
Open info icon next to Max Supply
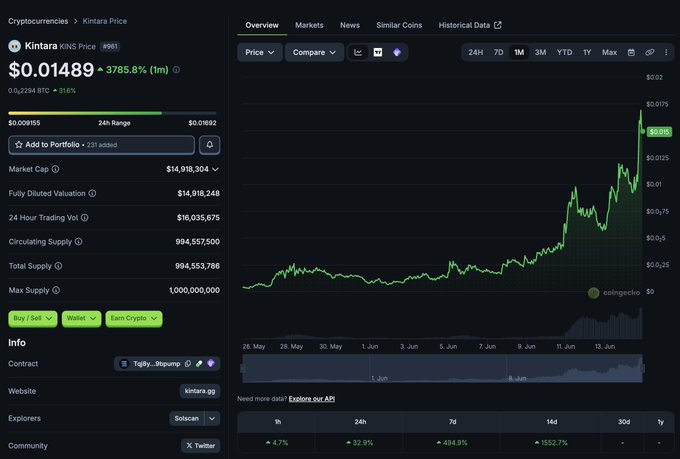(56, 290)
